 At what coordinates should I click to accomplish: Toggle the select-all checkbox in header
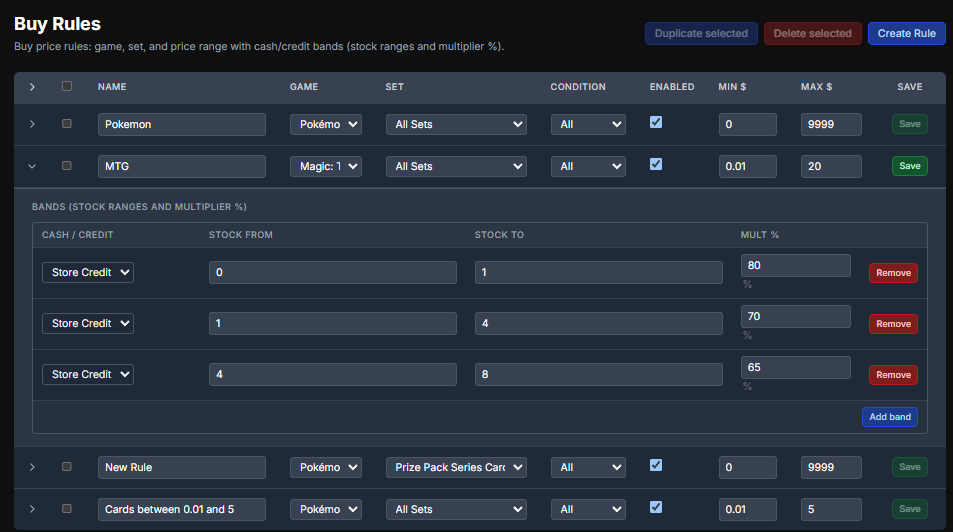(67, 86)
